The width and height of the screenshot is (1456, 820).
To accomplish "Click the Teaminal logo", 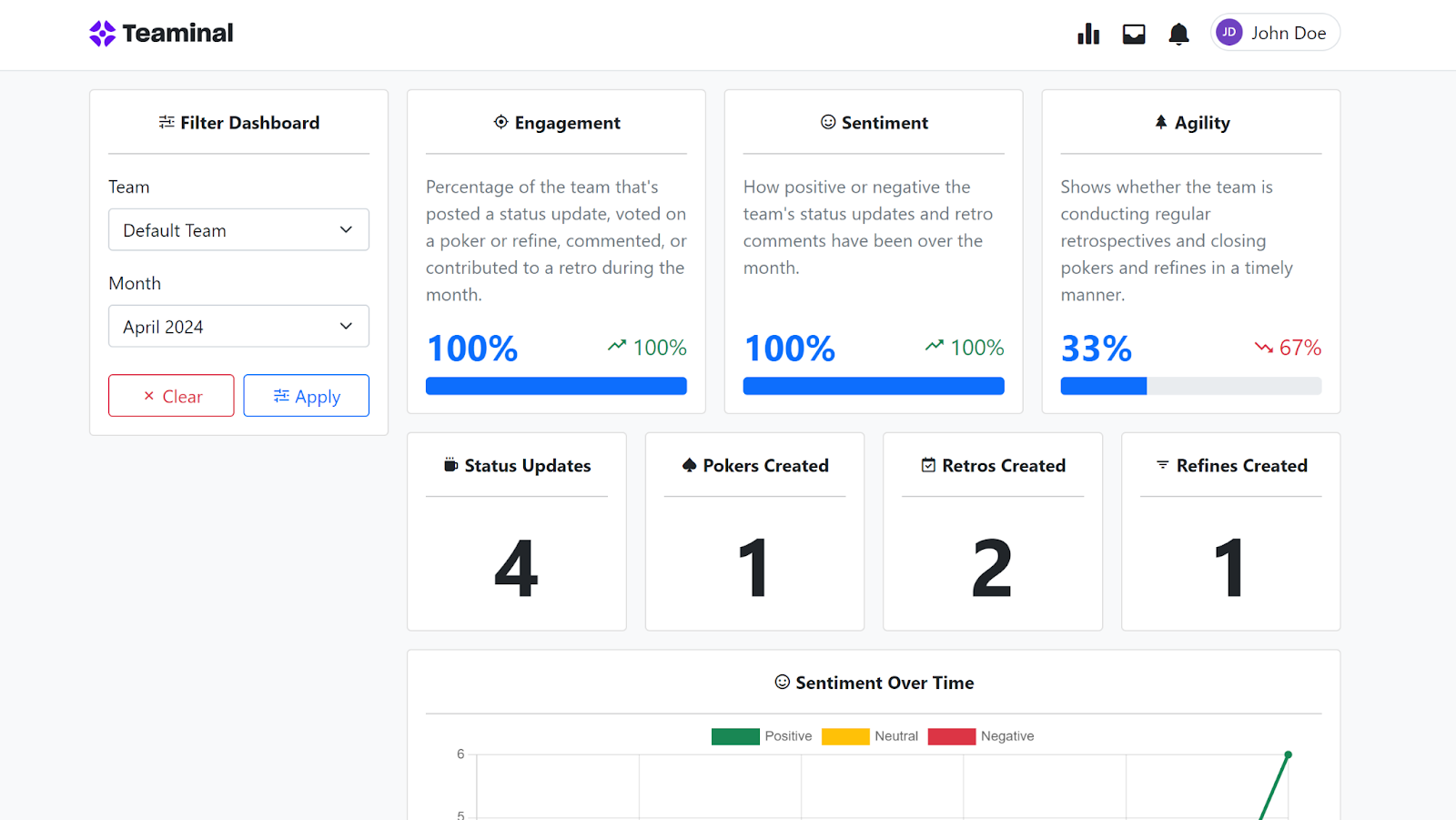I will [x=161, y=34].
